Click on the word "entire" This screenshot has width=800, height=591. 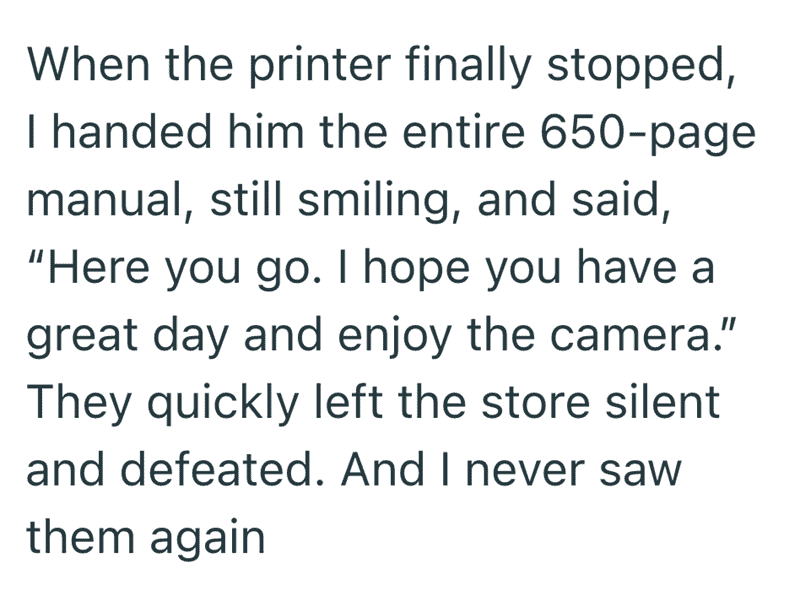click(463, 132)
